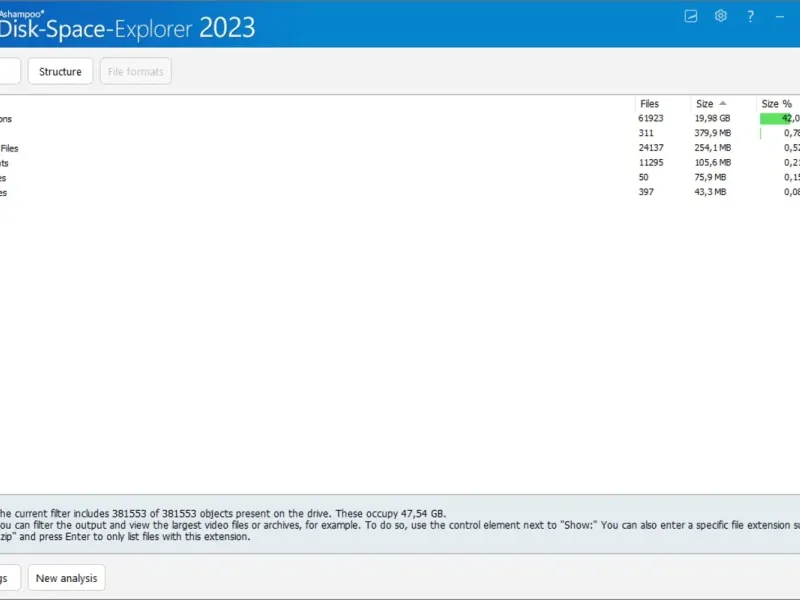
Task: Select the 105,6 MB size value
Action: pyautogui.click(x=712, y=163)
